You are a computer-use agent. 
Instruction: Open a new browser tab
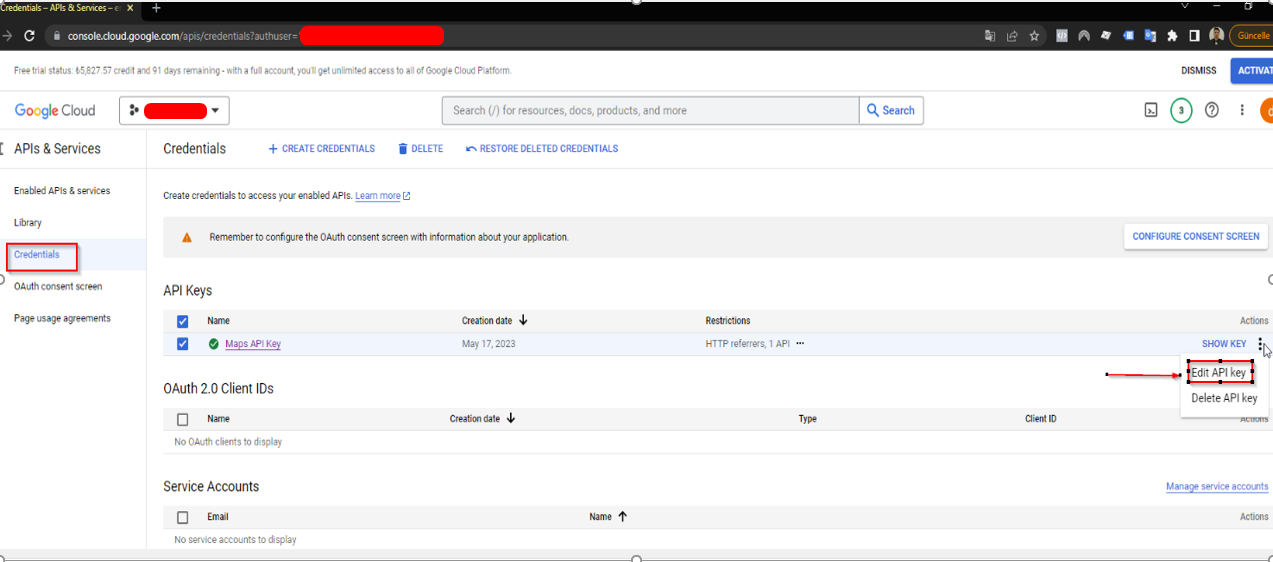156,8
